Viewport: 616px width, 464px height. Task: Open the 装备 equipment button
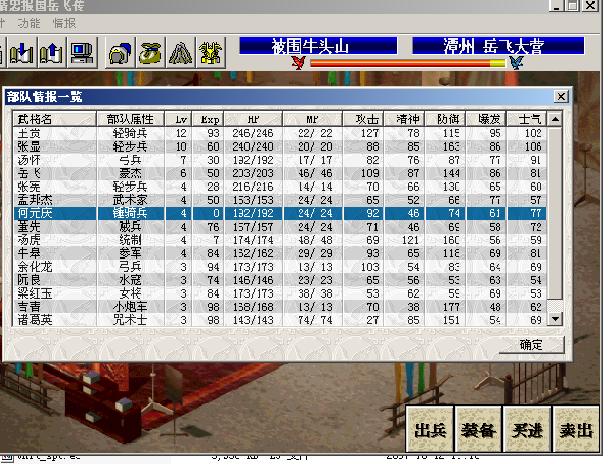[478, 429]
